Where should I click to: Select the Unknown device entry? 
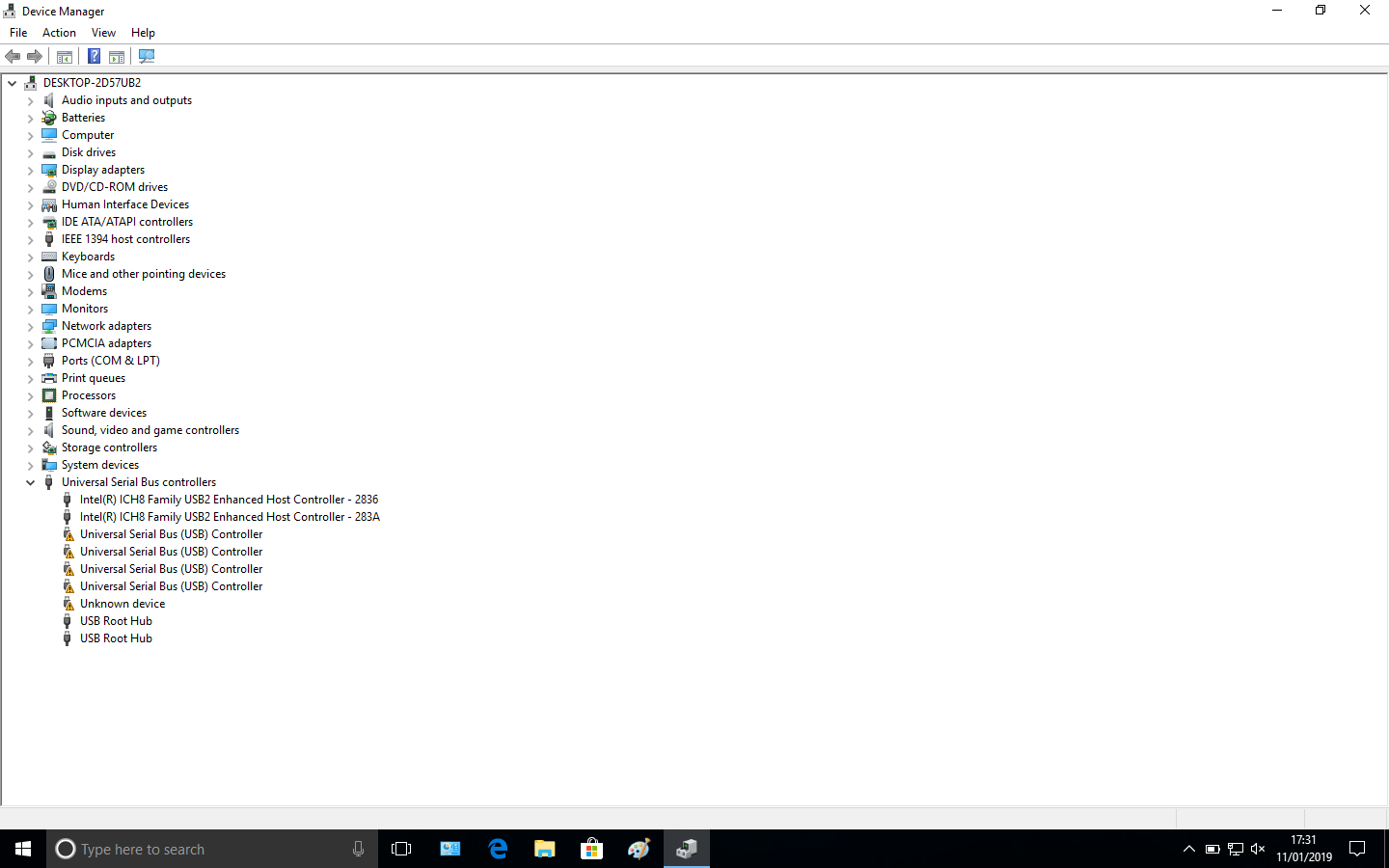click(x=123, y=604)
